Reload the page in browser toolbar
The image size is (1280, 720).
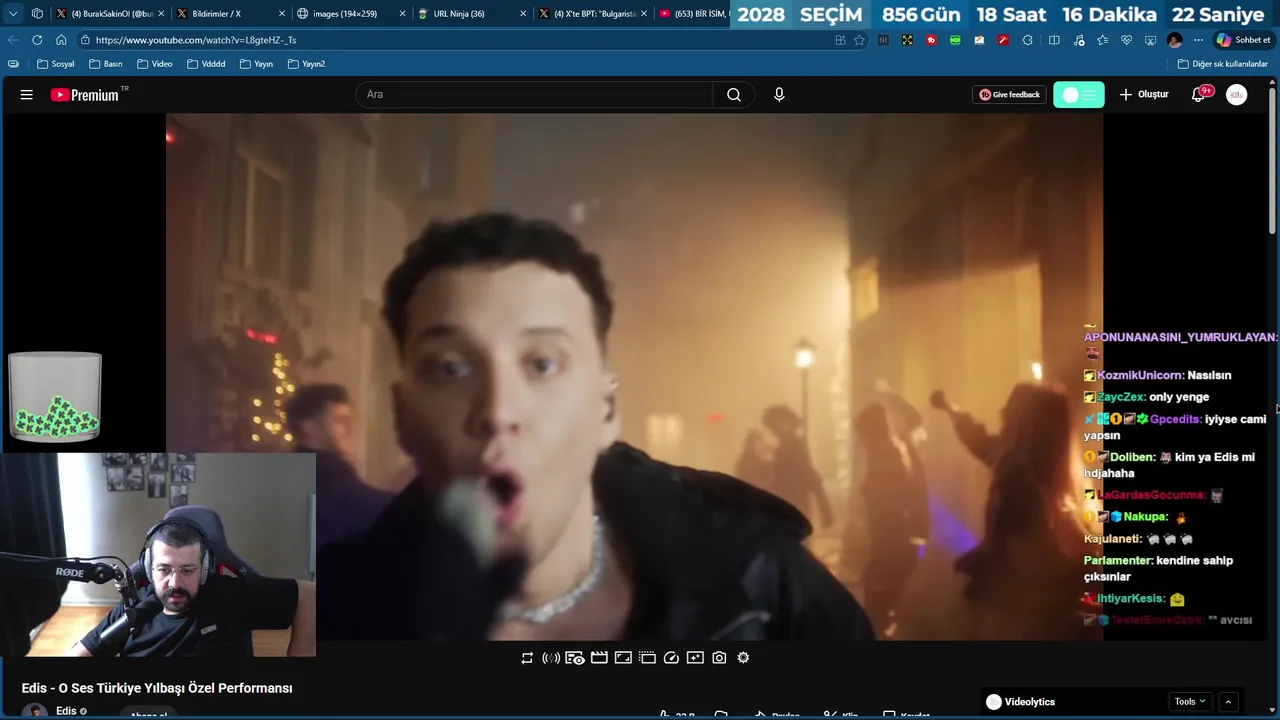pyautogui.click(x=37, y=40)
